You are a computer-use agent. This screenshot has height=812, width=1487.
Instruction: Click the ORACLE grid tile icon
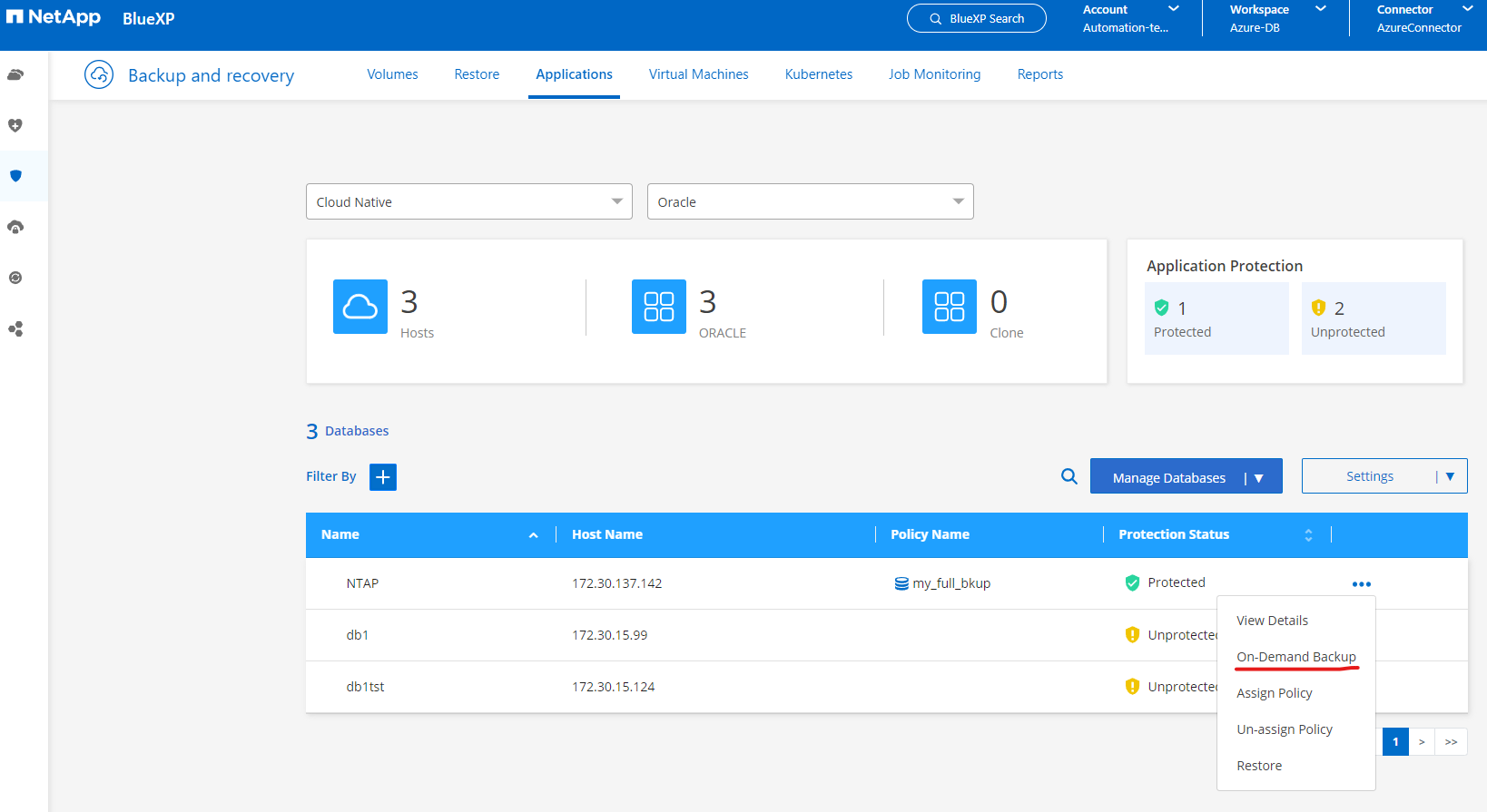point(658,307)
